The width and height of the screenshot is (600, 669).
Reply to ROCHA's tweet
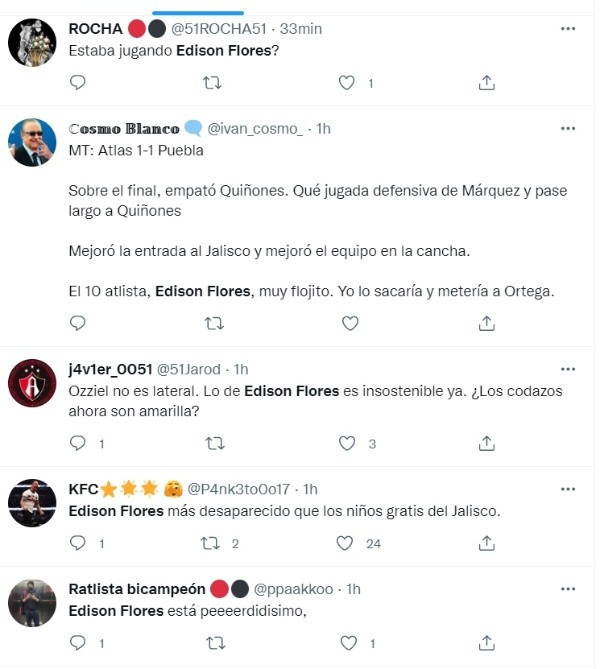[x=78, y=82]
